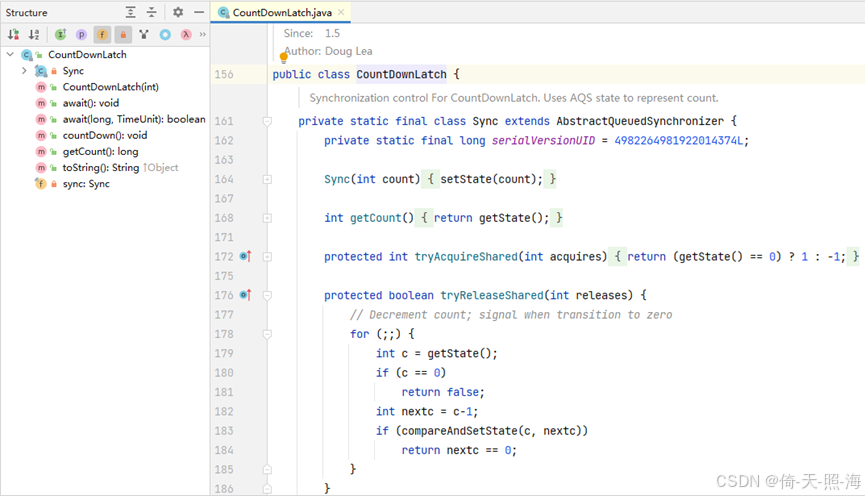Select the CountDownLatch.java editor tab
The image size is (865, 496).
tap(282, 12)
